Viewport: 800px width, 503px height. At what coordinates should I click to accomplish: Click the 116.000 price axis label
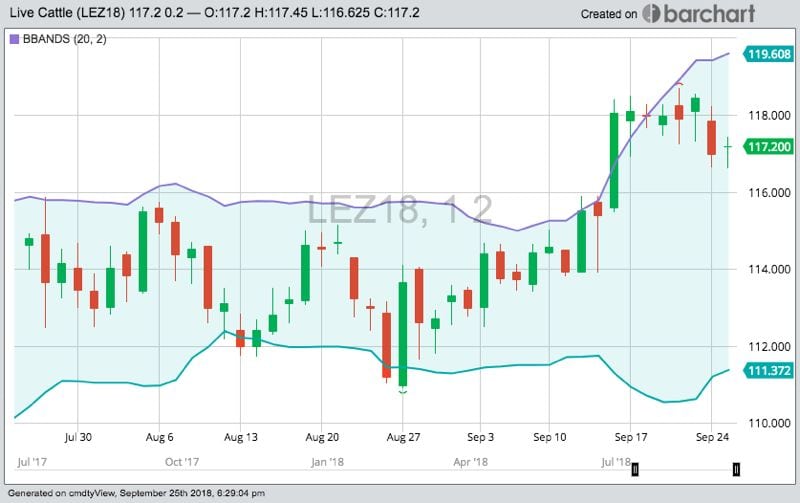point(769,193)
